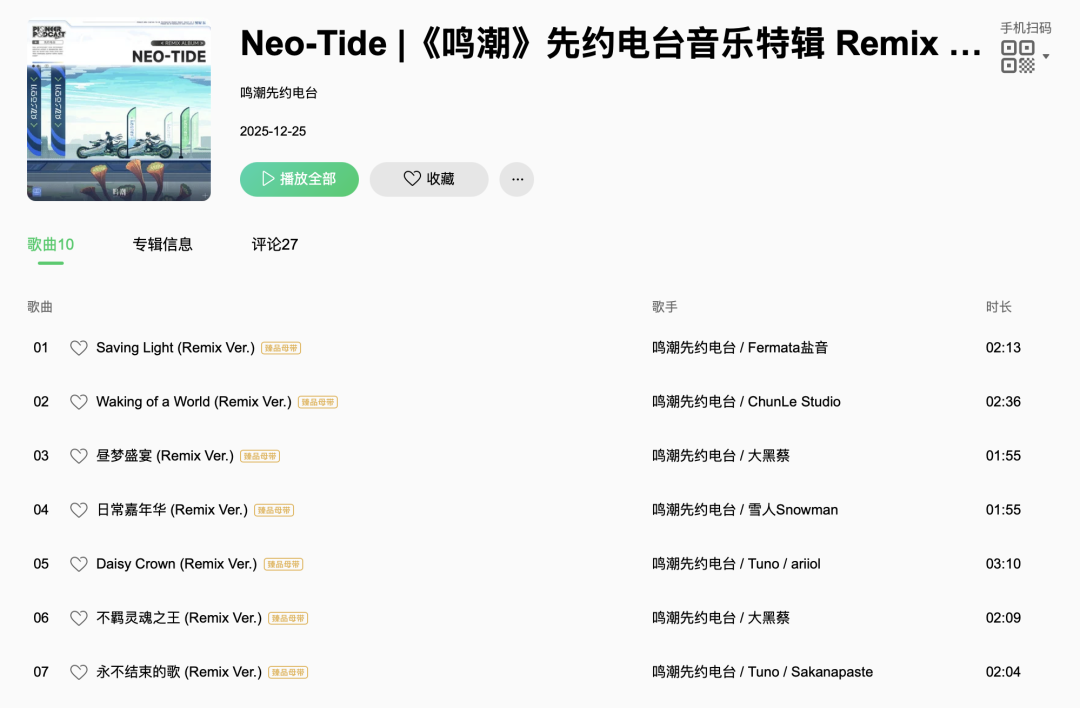Open the 鸣潮先约电台 artist link under title

coord(278,93)
